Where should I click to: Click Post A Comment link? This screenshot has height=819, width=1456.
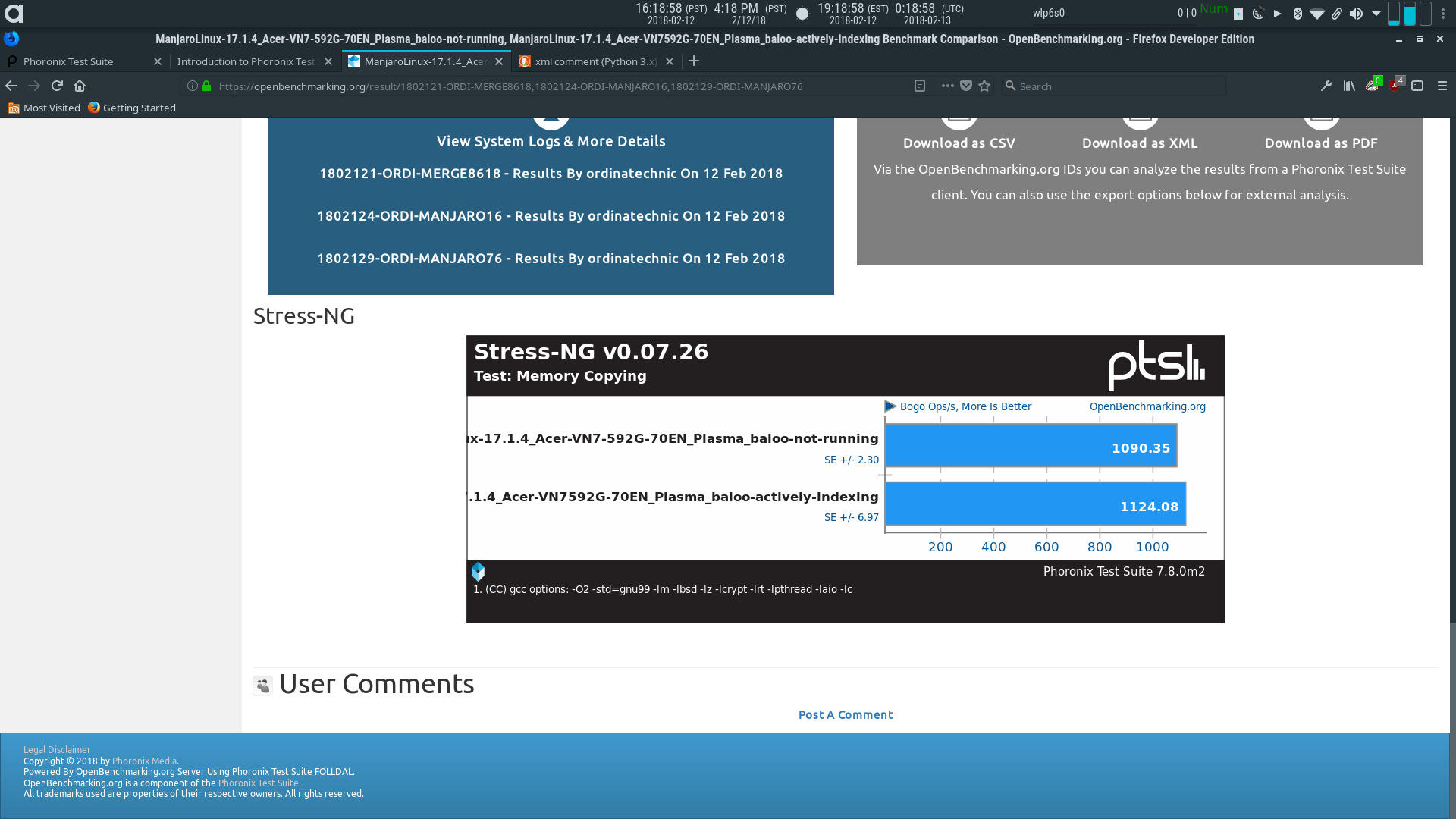pyautogui.click(x=846, y=714)
